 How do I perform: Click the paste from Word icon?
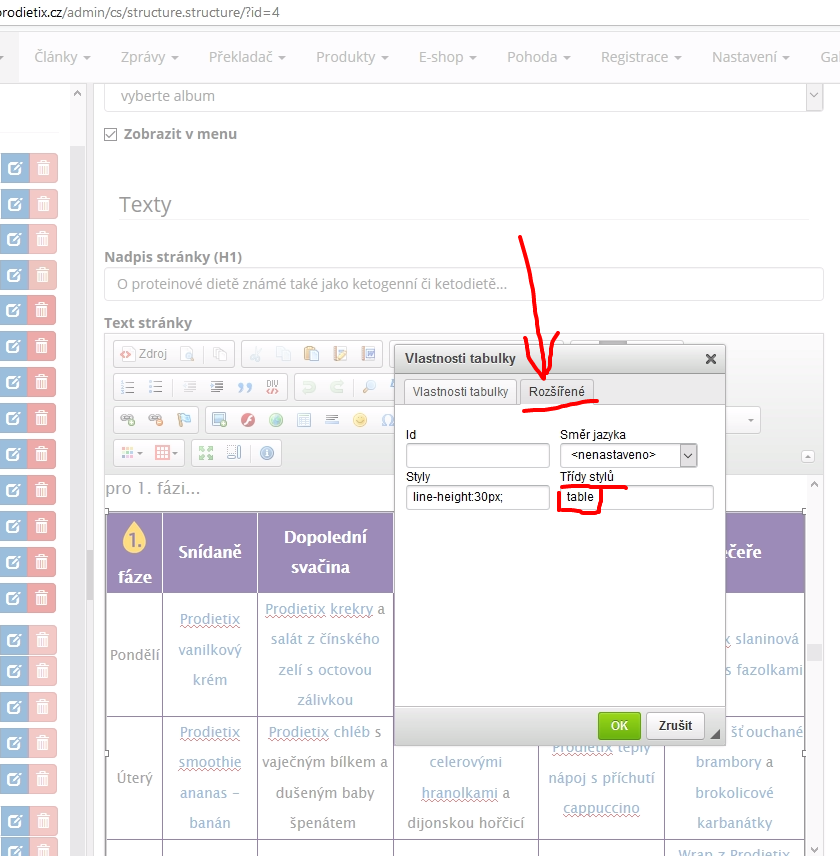pyautogui.click(x=368, y=354)
